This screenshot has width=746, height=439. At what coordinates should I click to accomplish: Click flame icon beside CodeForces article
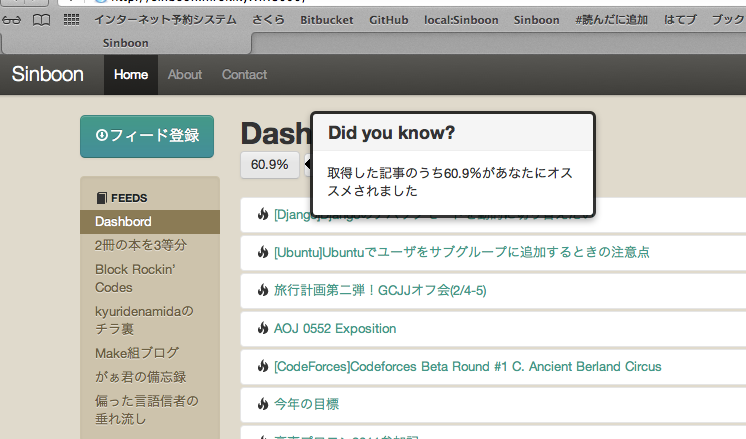coord(263,366)
